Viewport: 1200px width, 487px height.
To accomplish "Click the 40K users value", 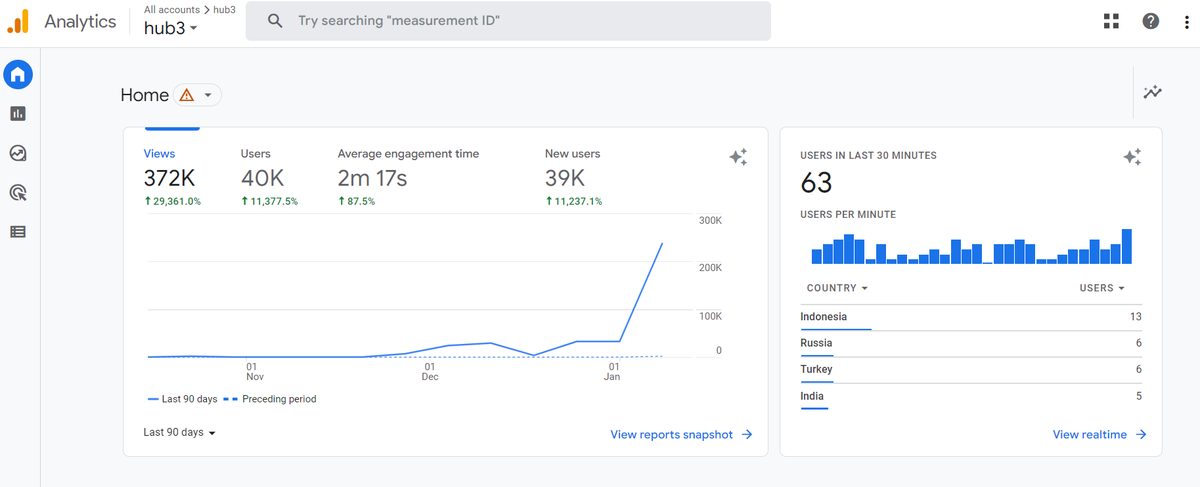I will pos(263,179).
